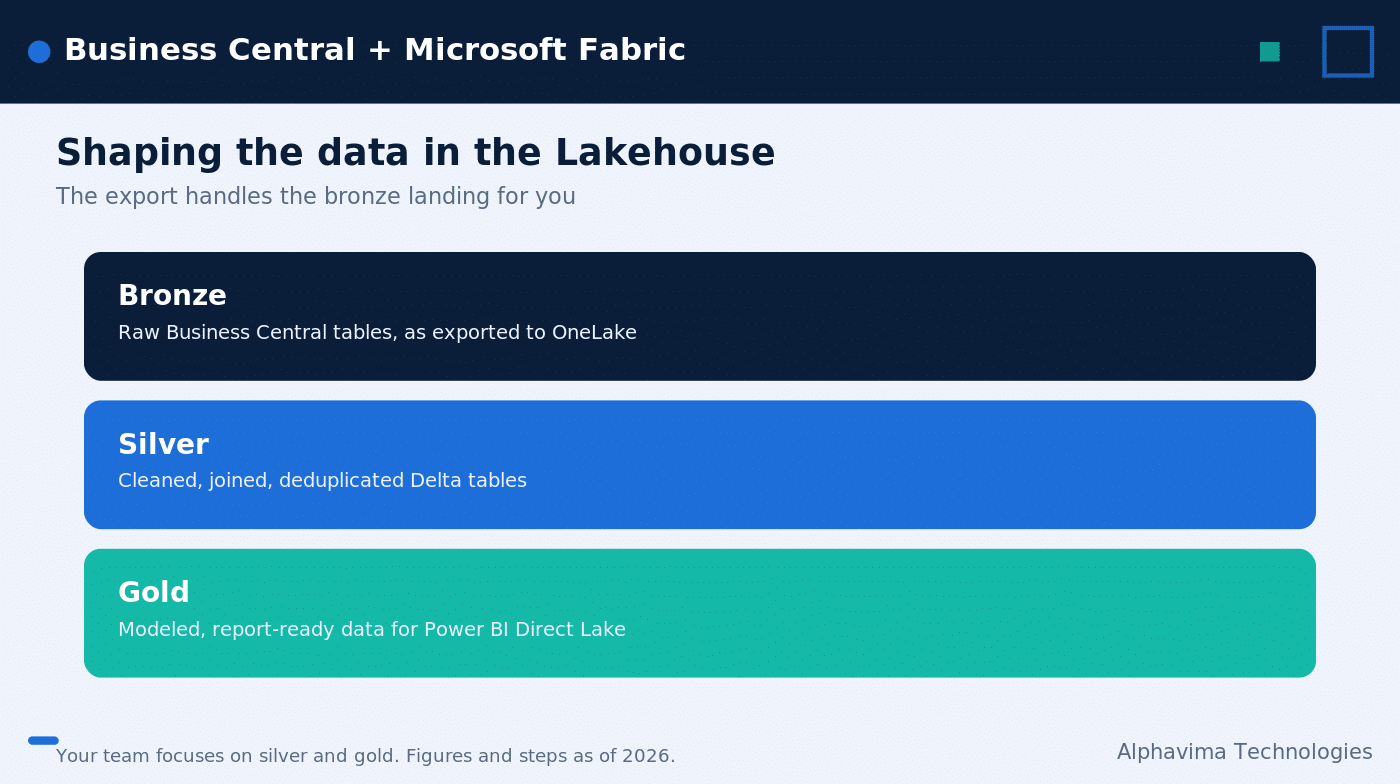Viewport: 1400px width, 784px height.
Task: Click the small teal square in header
Action: coord(1269,51)
